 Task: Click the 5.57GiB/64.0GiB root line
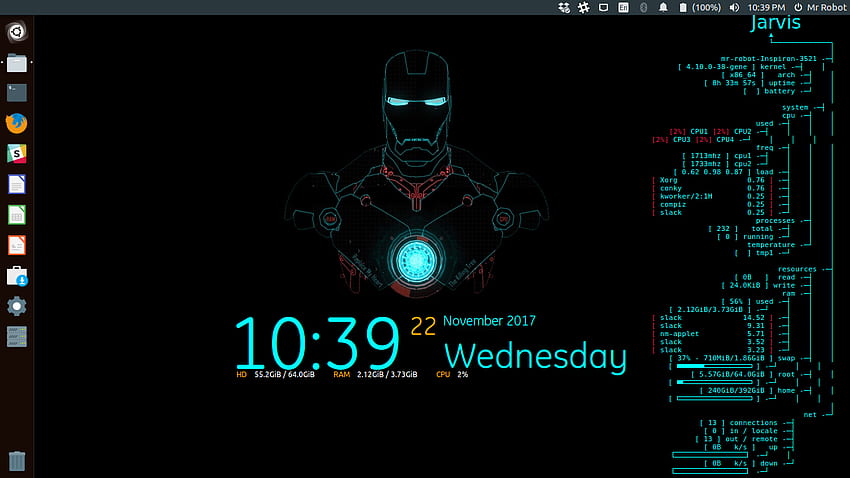743,374
